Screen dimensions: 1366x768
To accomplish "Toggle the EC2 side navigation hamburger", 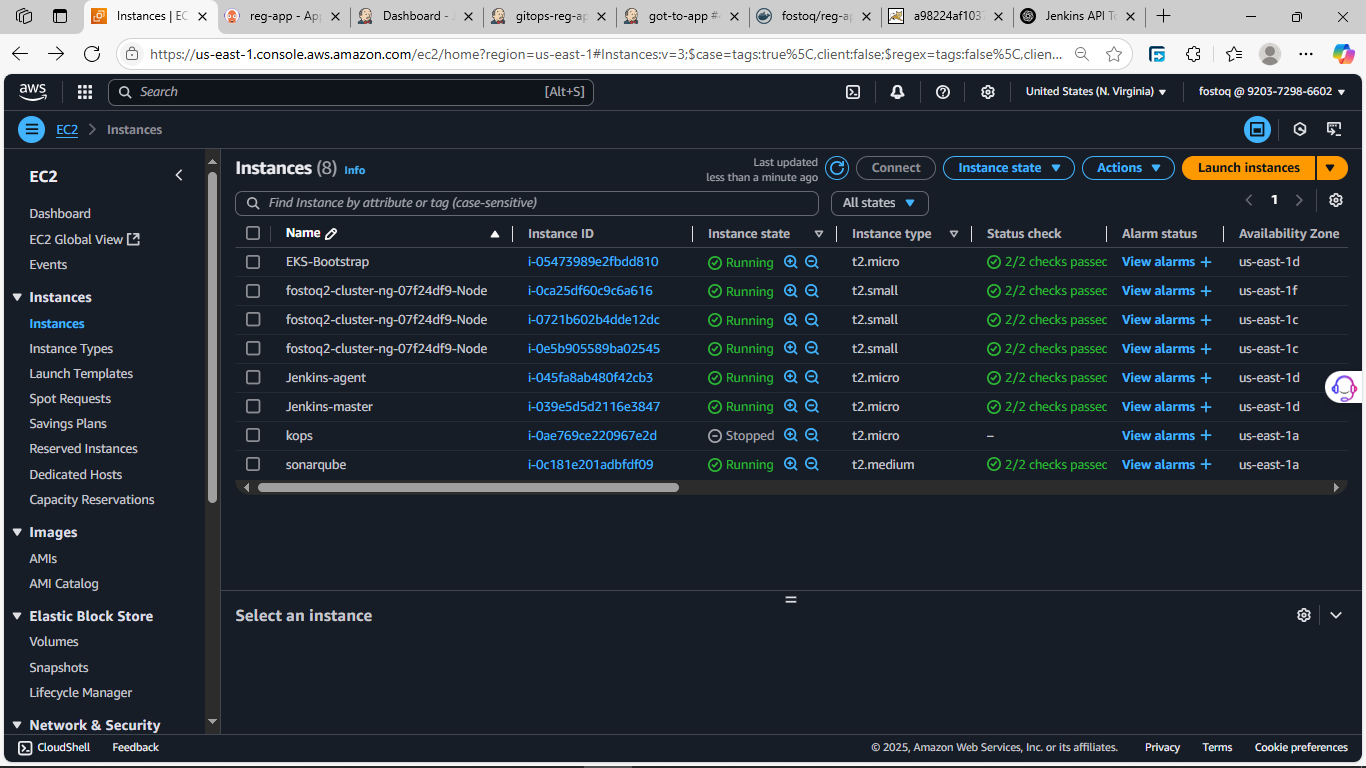I will point(32,129).
